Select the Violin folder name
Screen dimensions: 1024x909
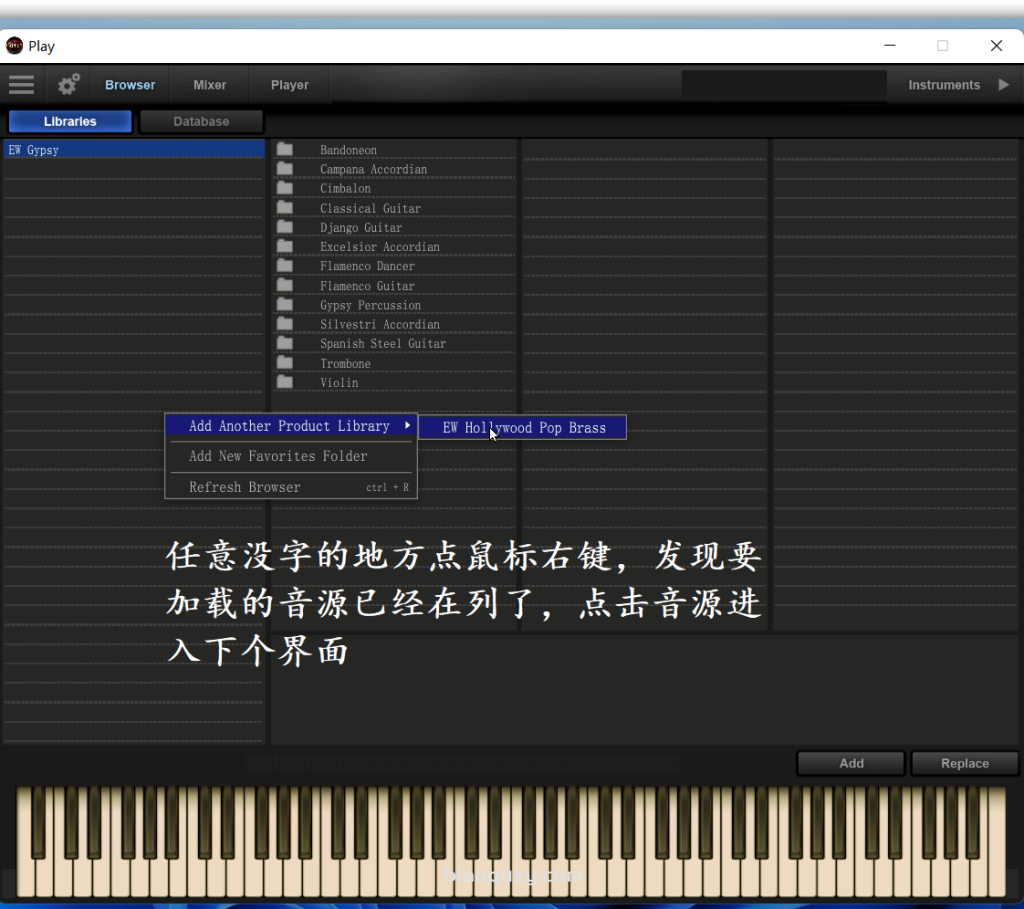tap(339, 382)
